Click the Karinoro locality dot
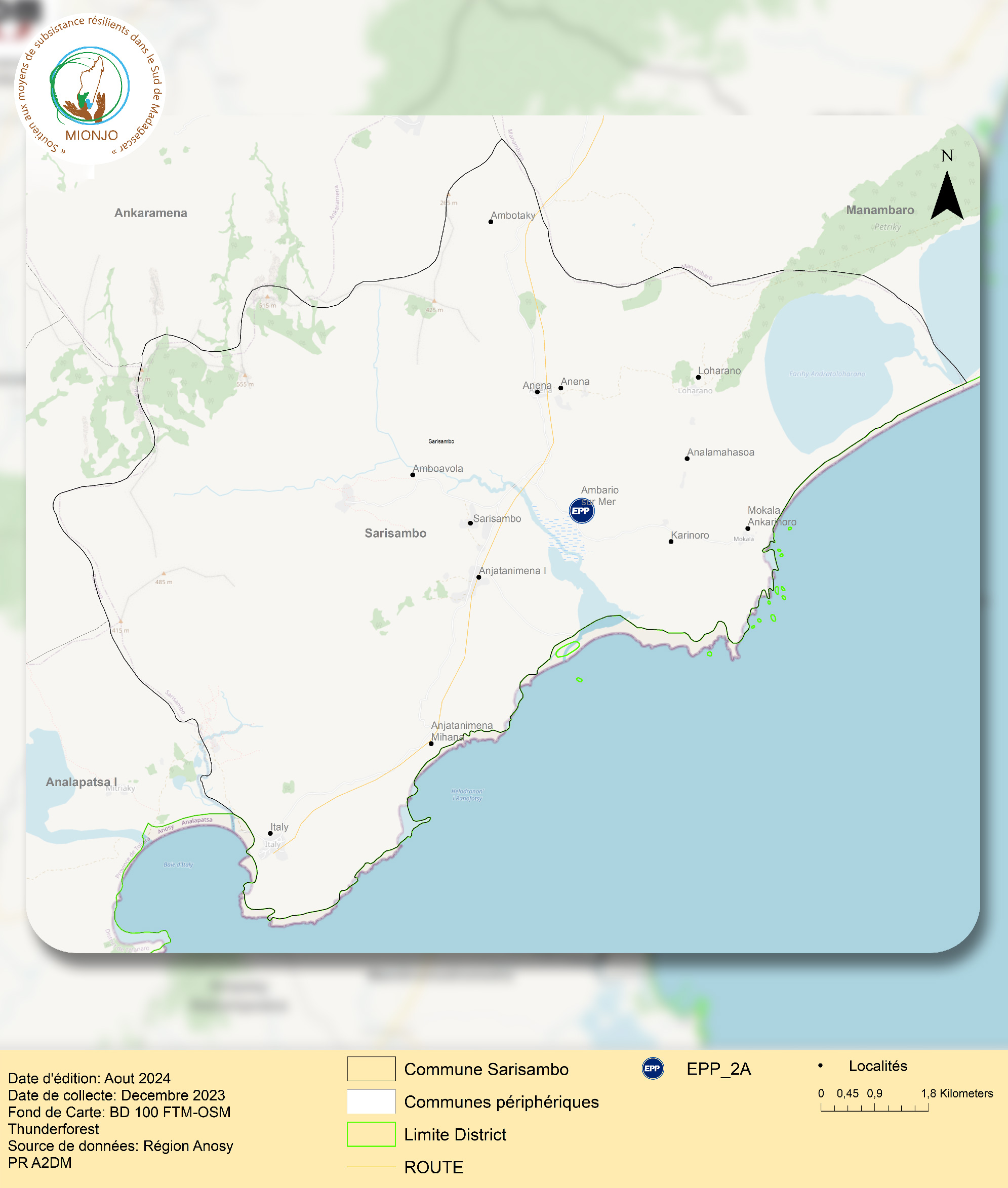The image size is (1008, 1188). (671, 542)
